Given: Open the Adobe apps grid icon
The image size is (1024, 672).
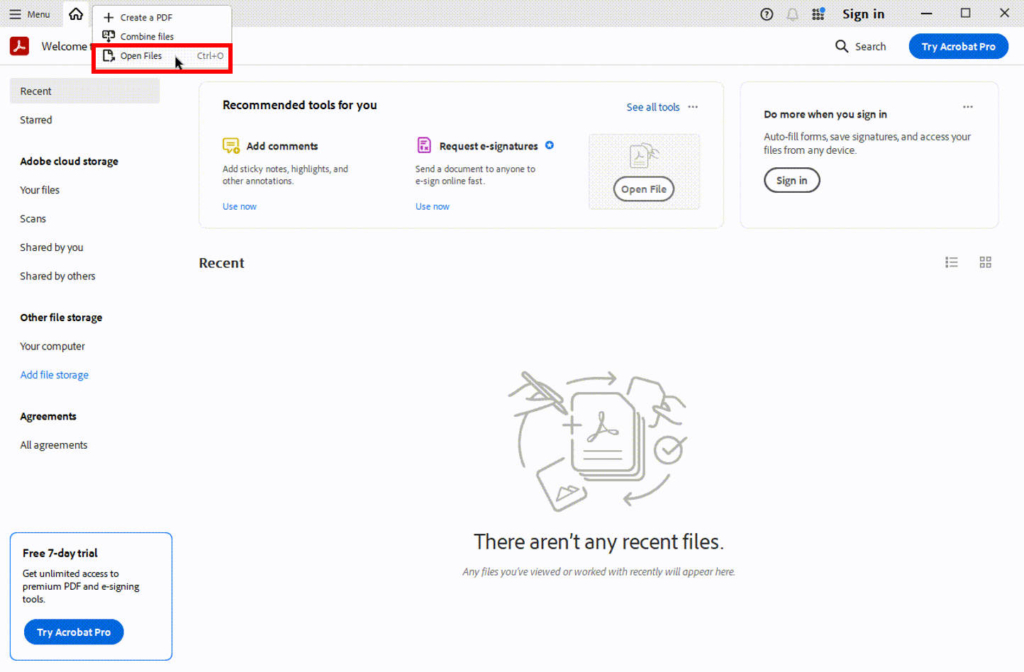Looking at the screenshot, I should (x=818, y=13).
